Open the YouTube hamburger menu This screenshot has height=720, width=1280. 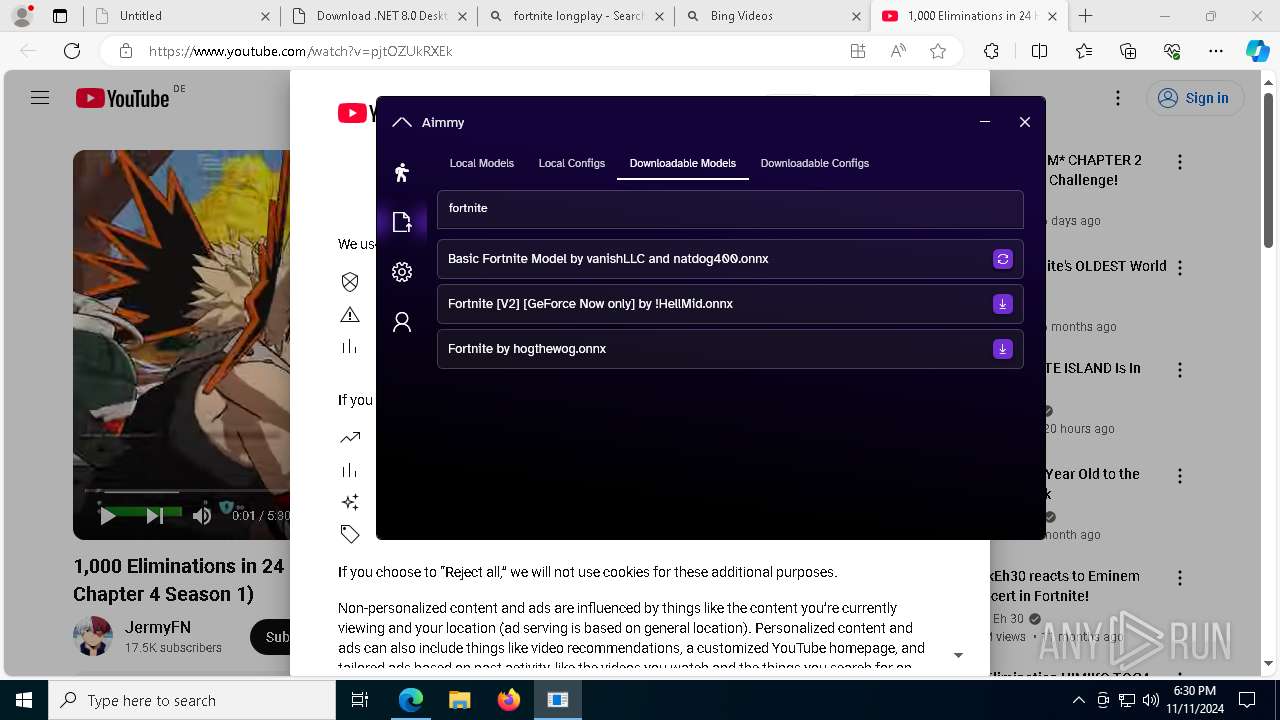tap(40, 98)
